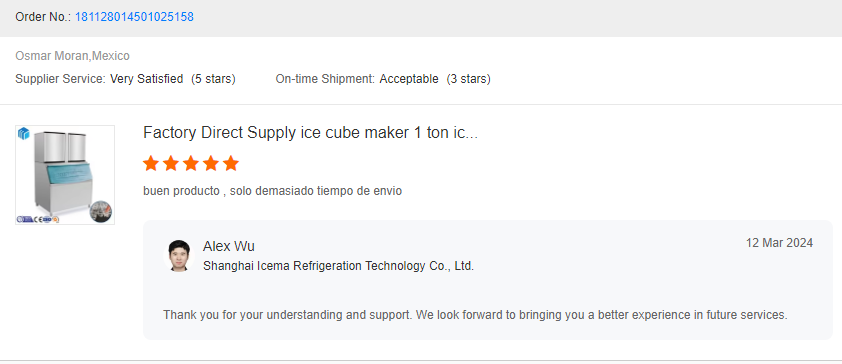Viewport: 842px width, 364px height.
Task: Select the Alex Wu name
Action: coord(229,246)
